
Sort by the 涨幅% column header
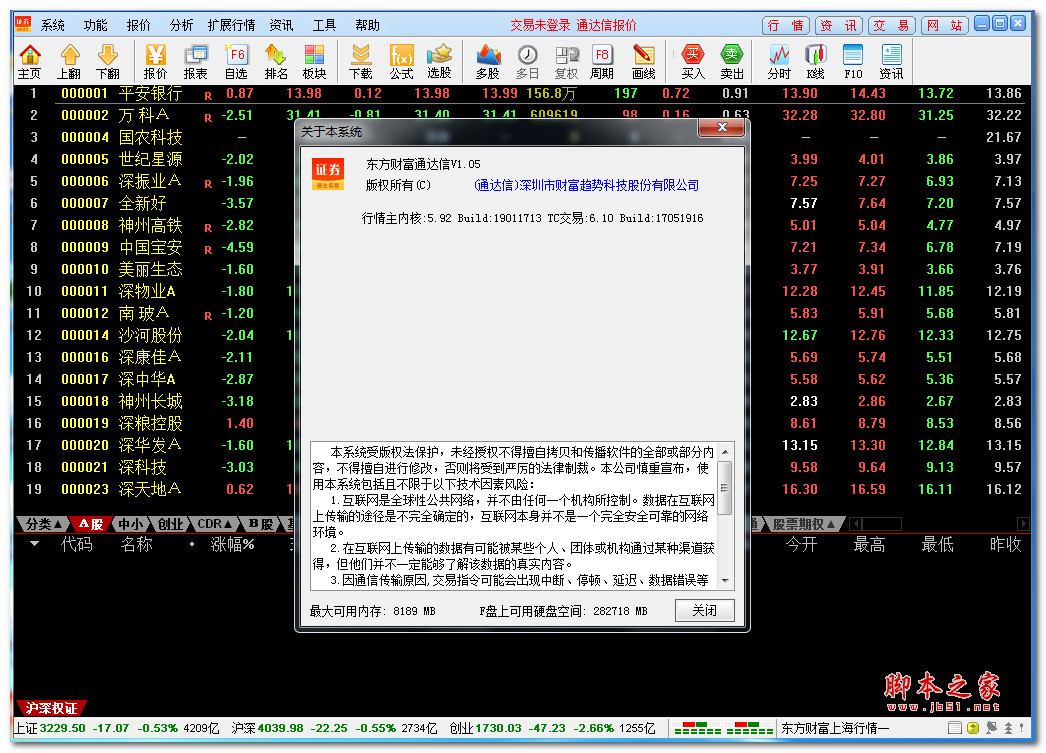point(232,544)
